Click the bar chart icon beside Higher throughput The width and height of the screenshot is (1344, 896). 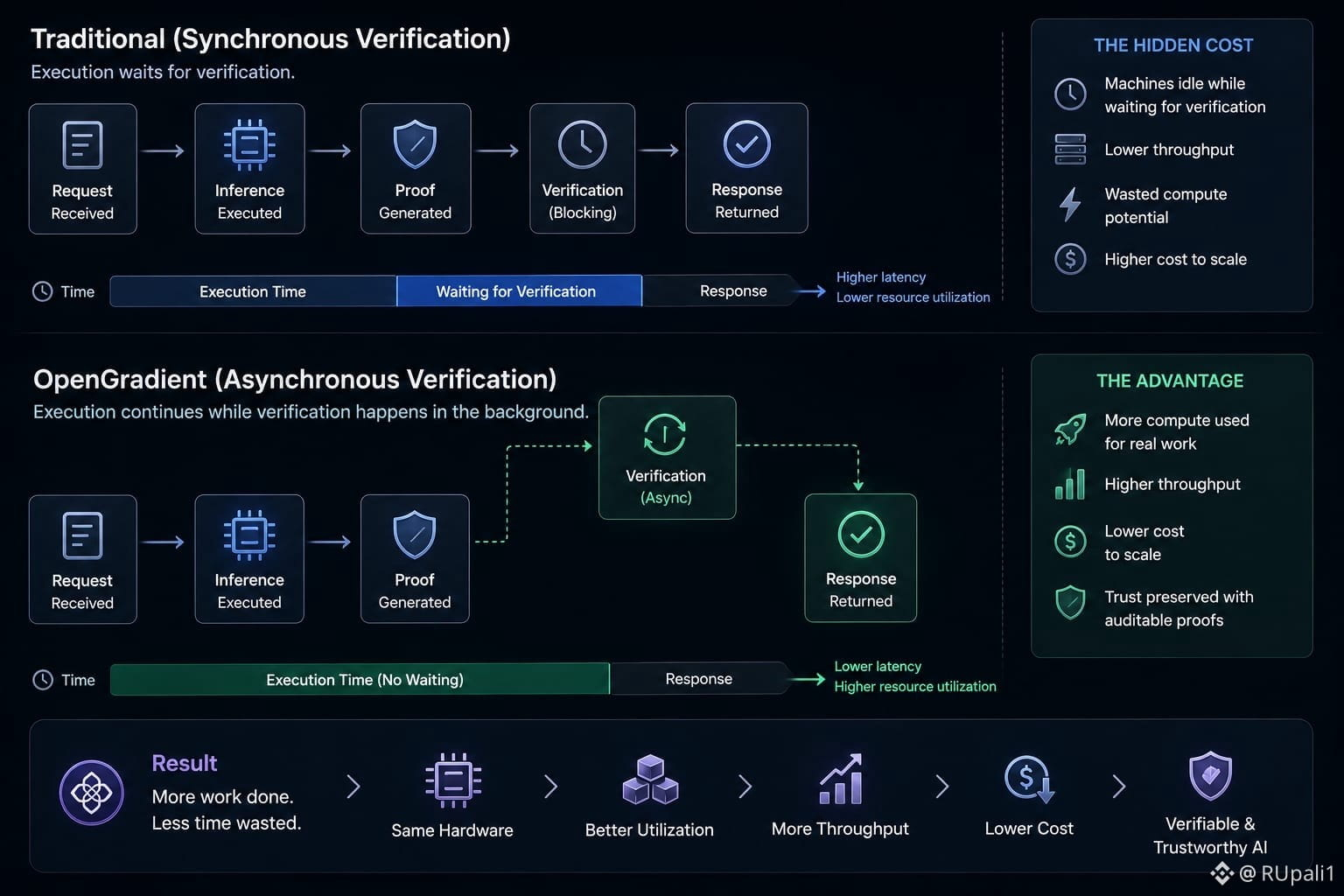1070,484
